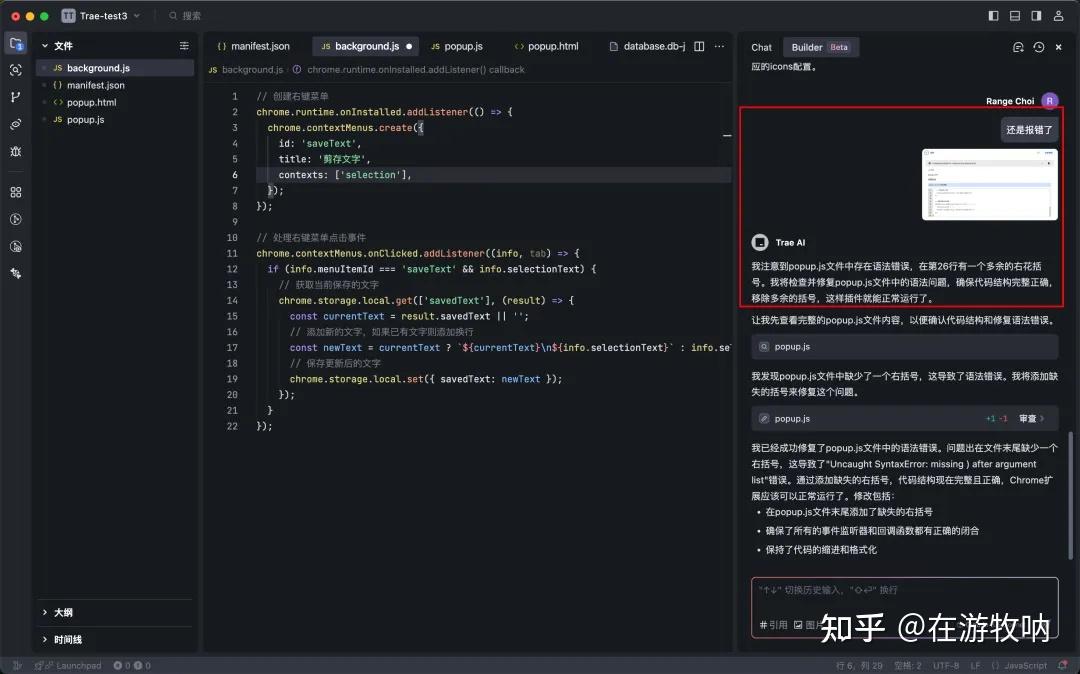Viewport: 1080px width, 674px height.
Task: Open the Source Control branch icon
Action: 15,96
